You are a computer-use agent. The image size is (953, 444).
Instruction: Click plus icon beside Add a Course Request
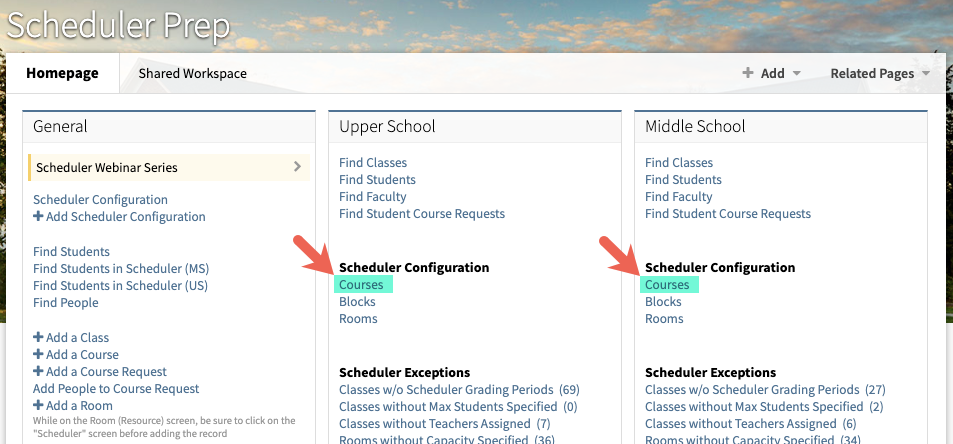(38, 372)
